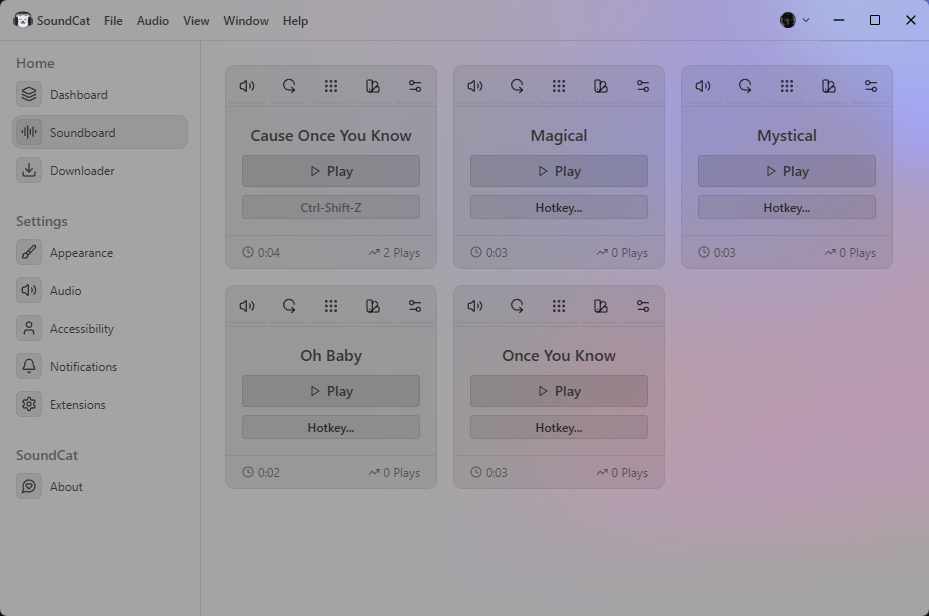Open the settings sliders icon on Once You Know card
The height and width of the screenshot is (616, 929).
click(x=643, y=306)
